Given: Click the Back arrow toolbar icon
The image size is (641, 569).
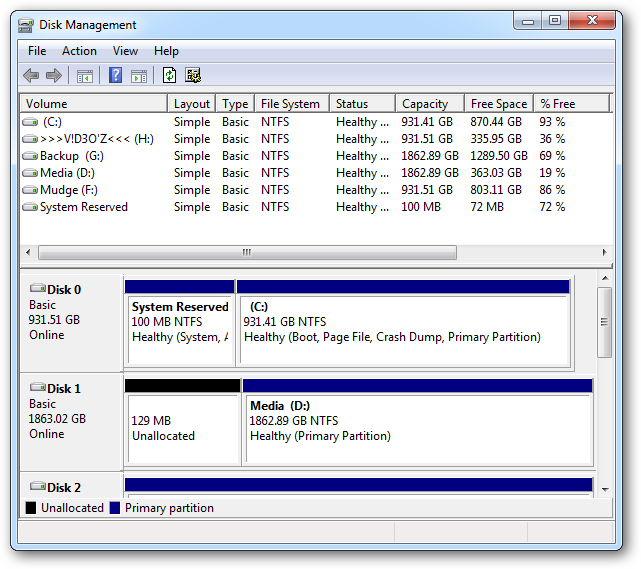Looking at the screenshot, I should click(31, 76).
